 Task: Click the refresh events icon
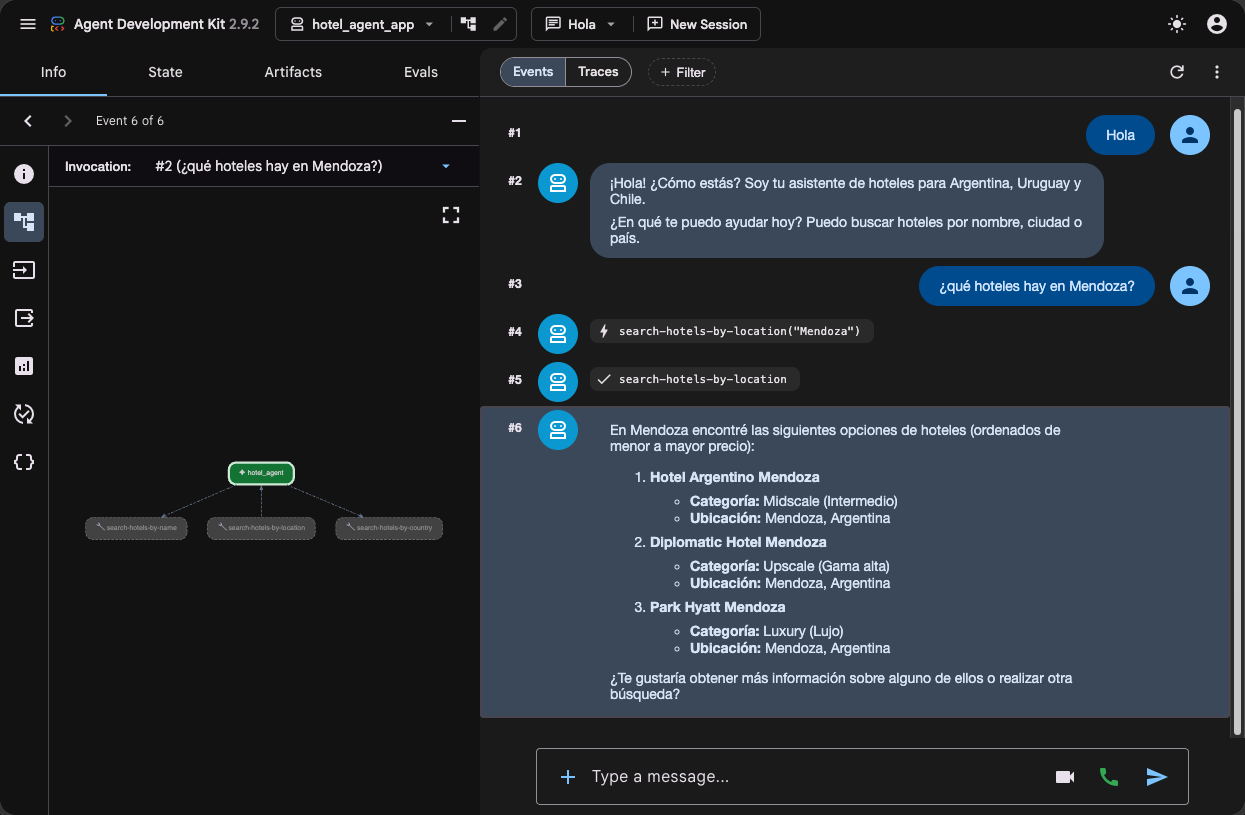point(1177,72)
